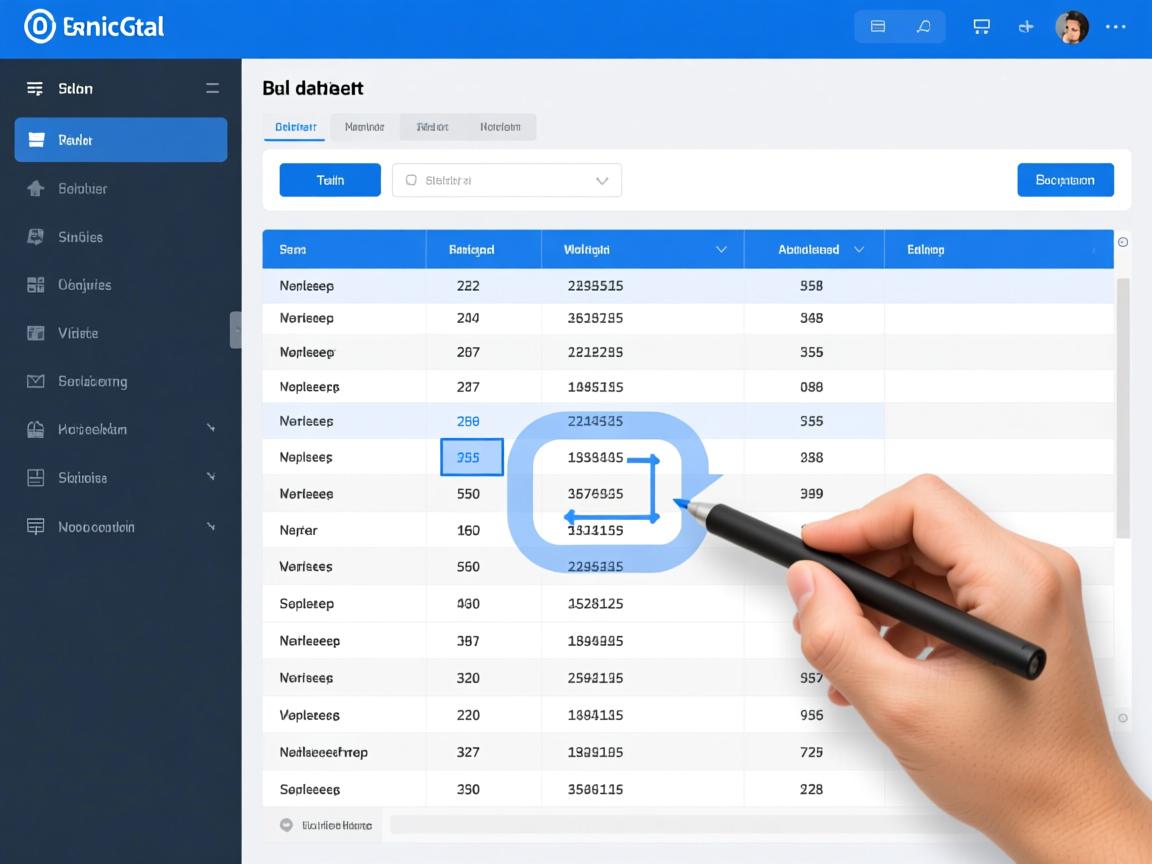Click the plus add icon in header
This screenshot has width=1152, height=864.
click(1026, 27)
